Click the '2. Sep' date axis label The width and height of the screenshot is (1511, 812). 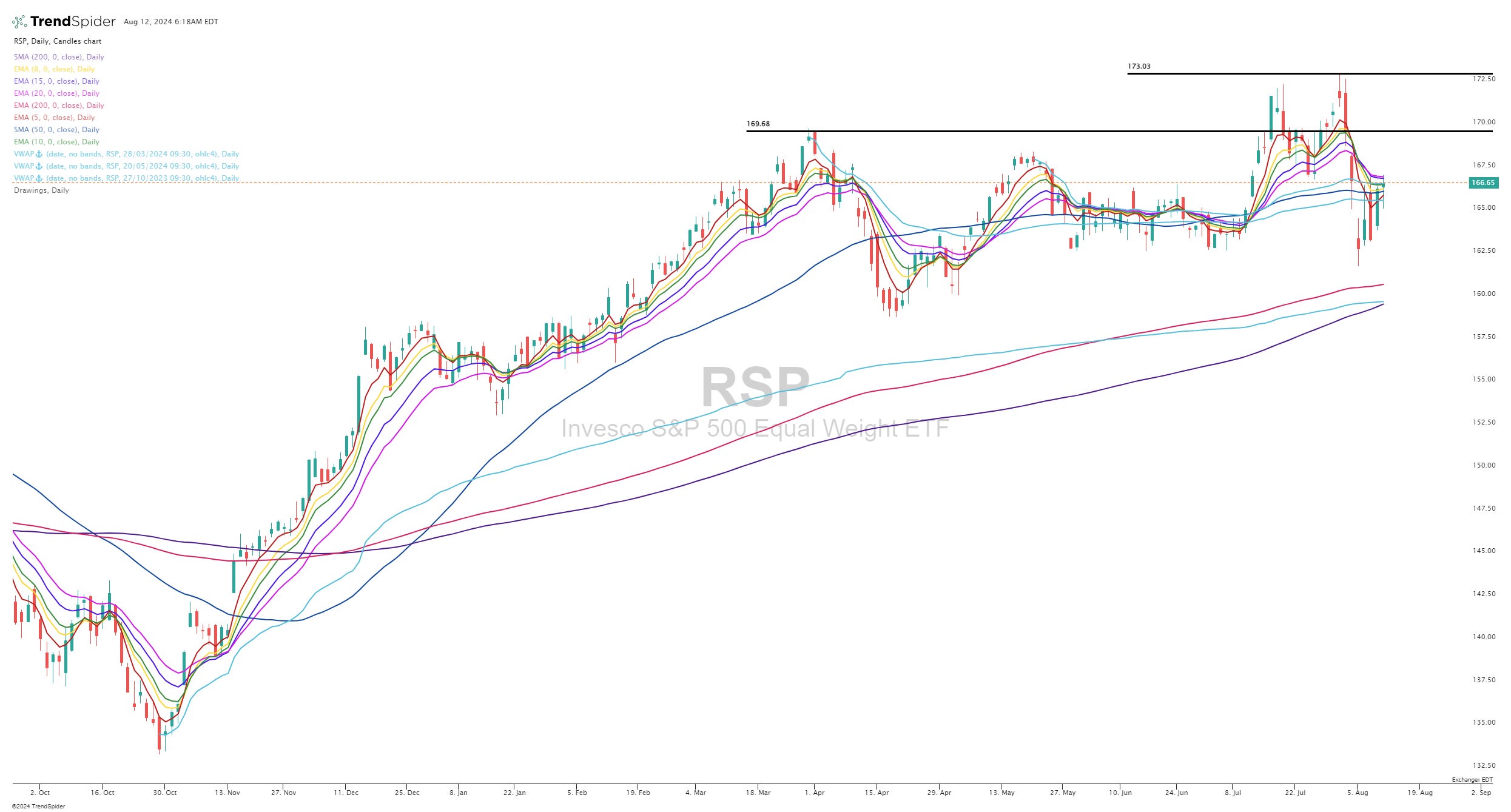(x=1481, y=793)
